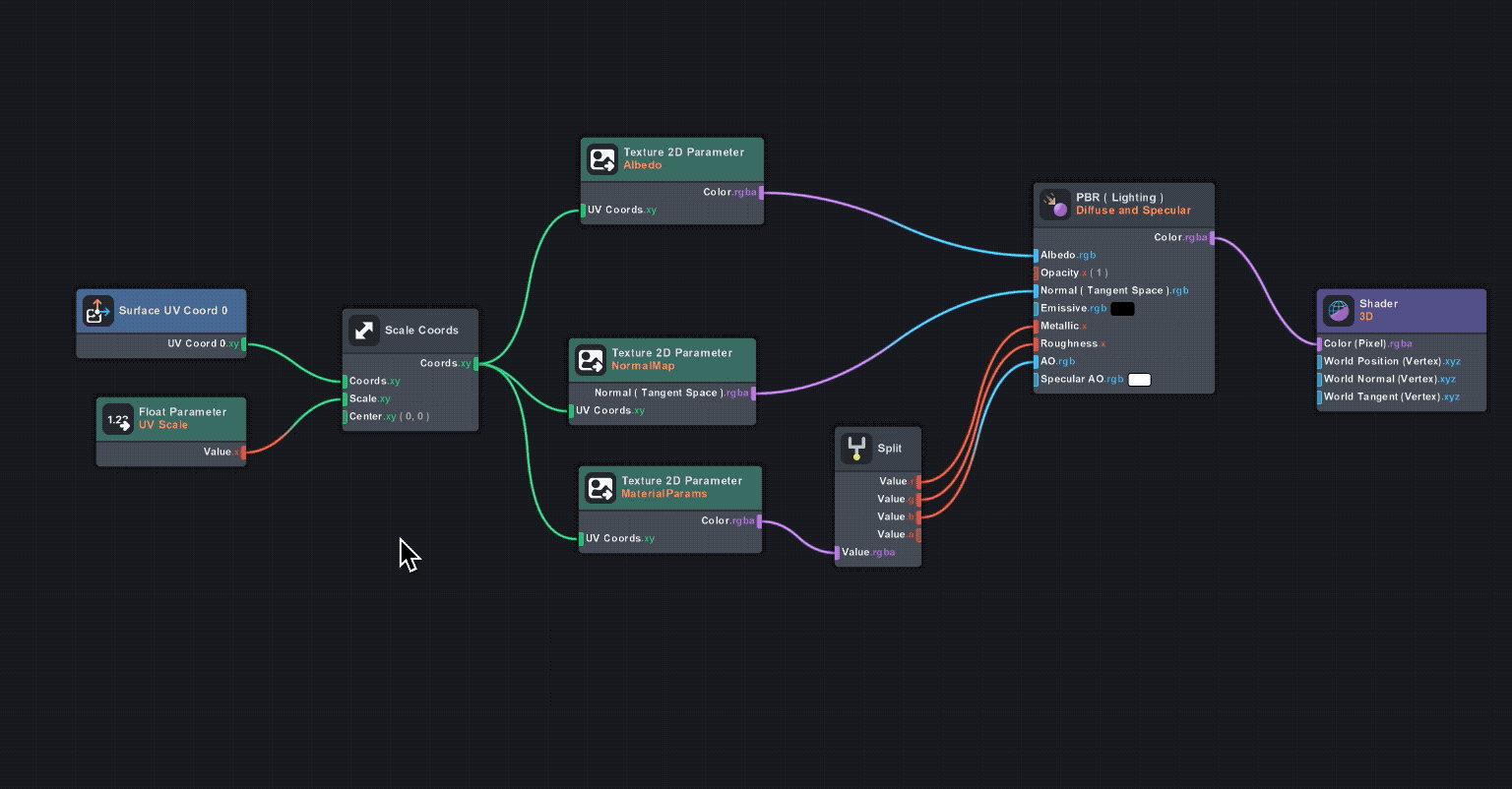Click the white Specular AO color swatch

[1139, 380]
